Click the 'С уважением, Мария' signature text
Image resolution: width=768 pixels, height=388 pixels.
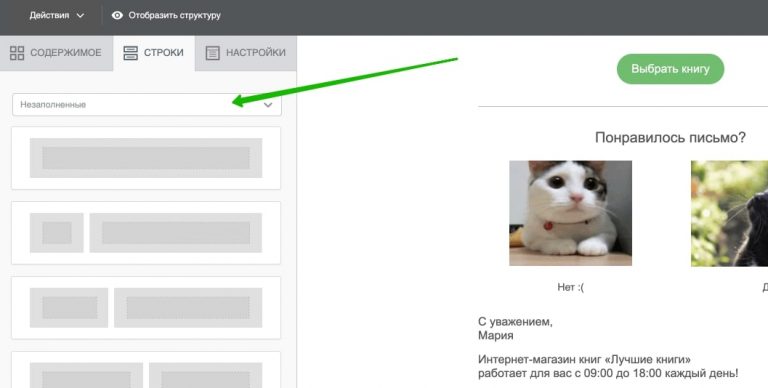coord(515,329)
